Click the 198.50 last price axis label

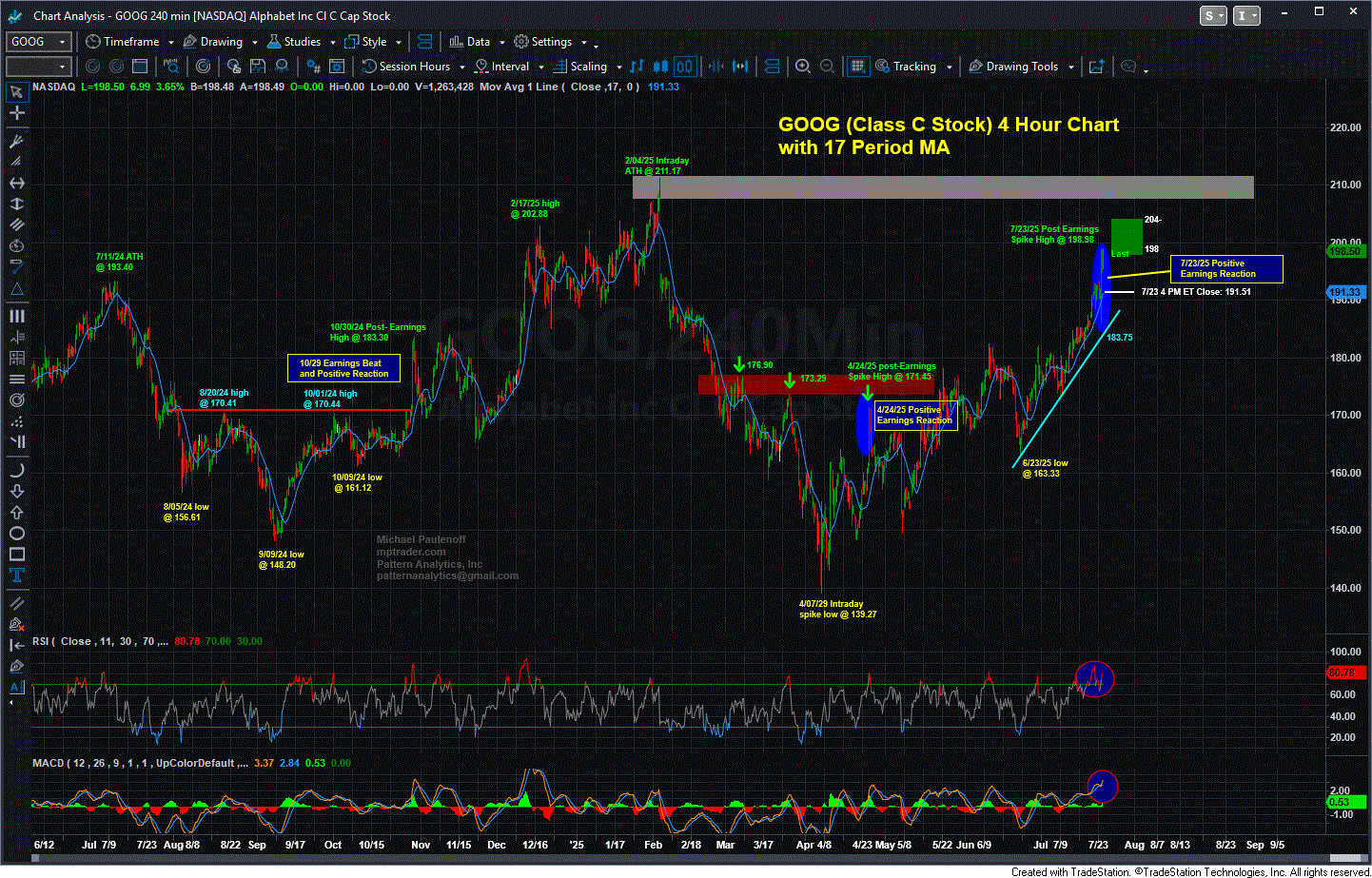point(1344,251)
